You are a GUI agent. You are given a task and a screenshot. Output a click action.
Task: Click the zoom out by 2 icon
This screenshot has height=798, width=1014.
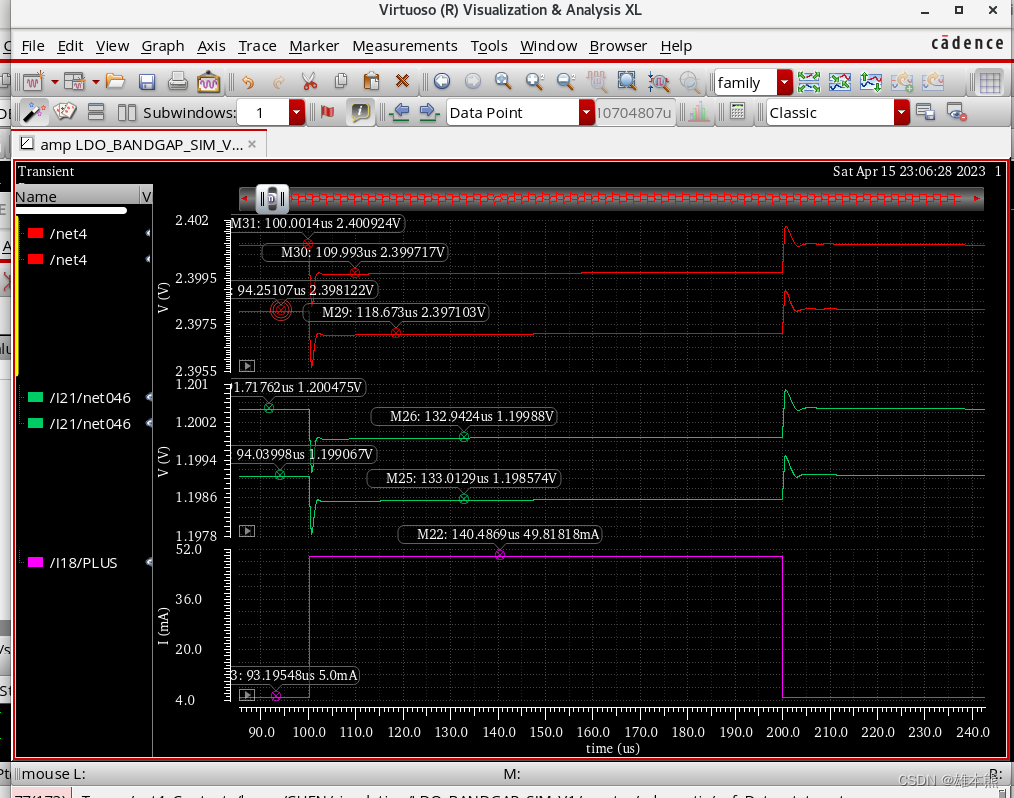pos(565,81)
